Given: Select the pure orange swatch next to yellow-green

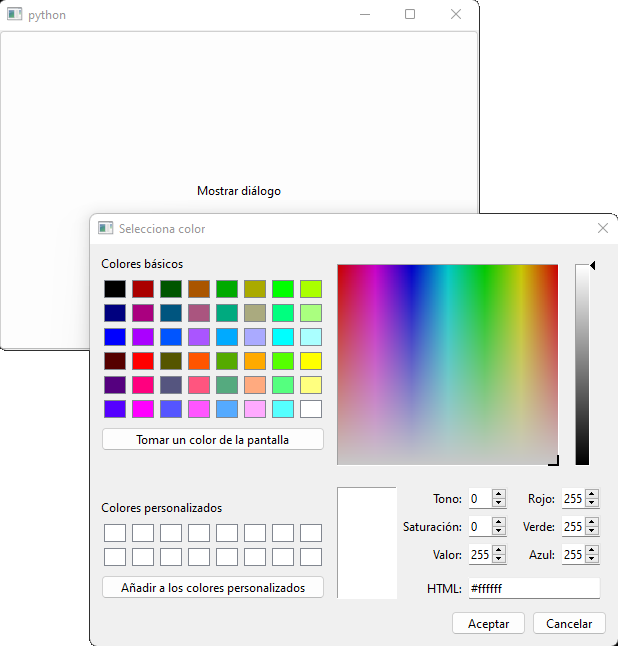Looking at the screenshot, I should pyautogui.click(x=255, y=361).
